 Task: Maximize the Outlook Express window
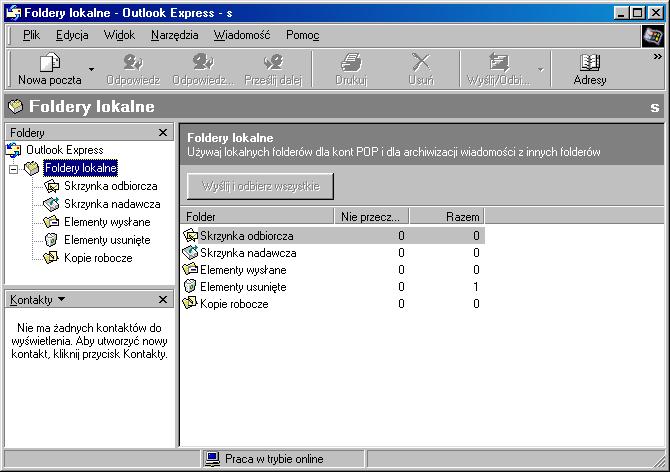point(638,13)
